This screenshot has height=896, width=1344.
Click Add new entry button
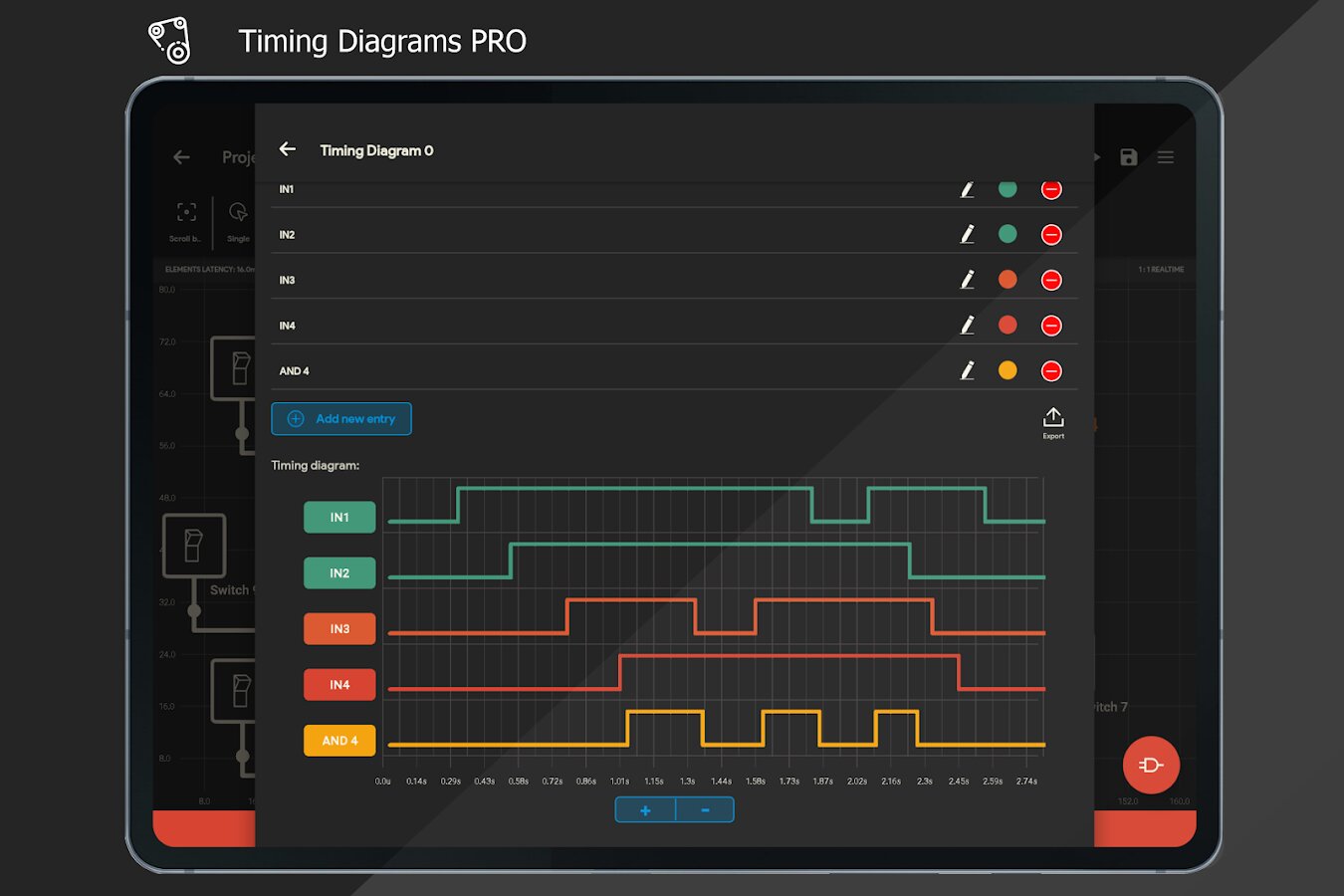click(341, 419)
